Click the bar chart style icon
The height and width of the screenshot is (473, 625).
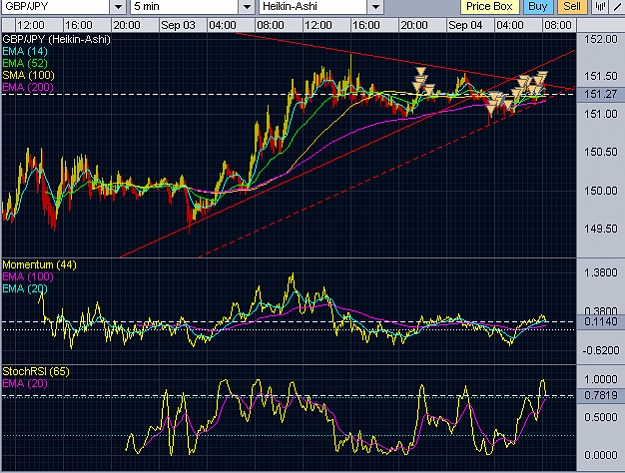click(600, 7)
